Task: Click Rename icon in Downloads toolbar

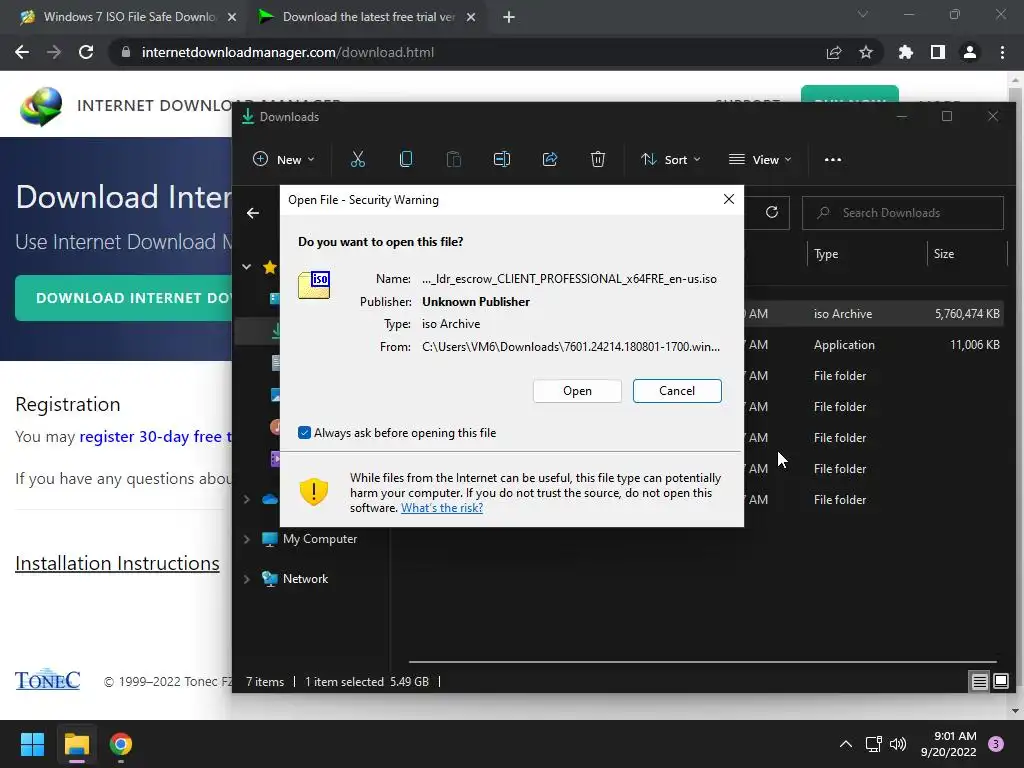Action: click(502, 159)
